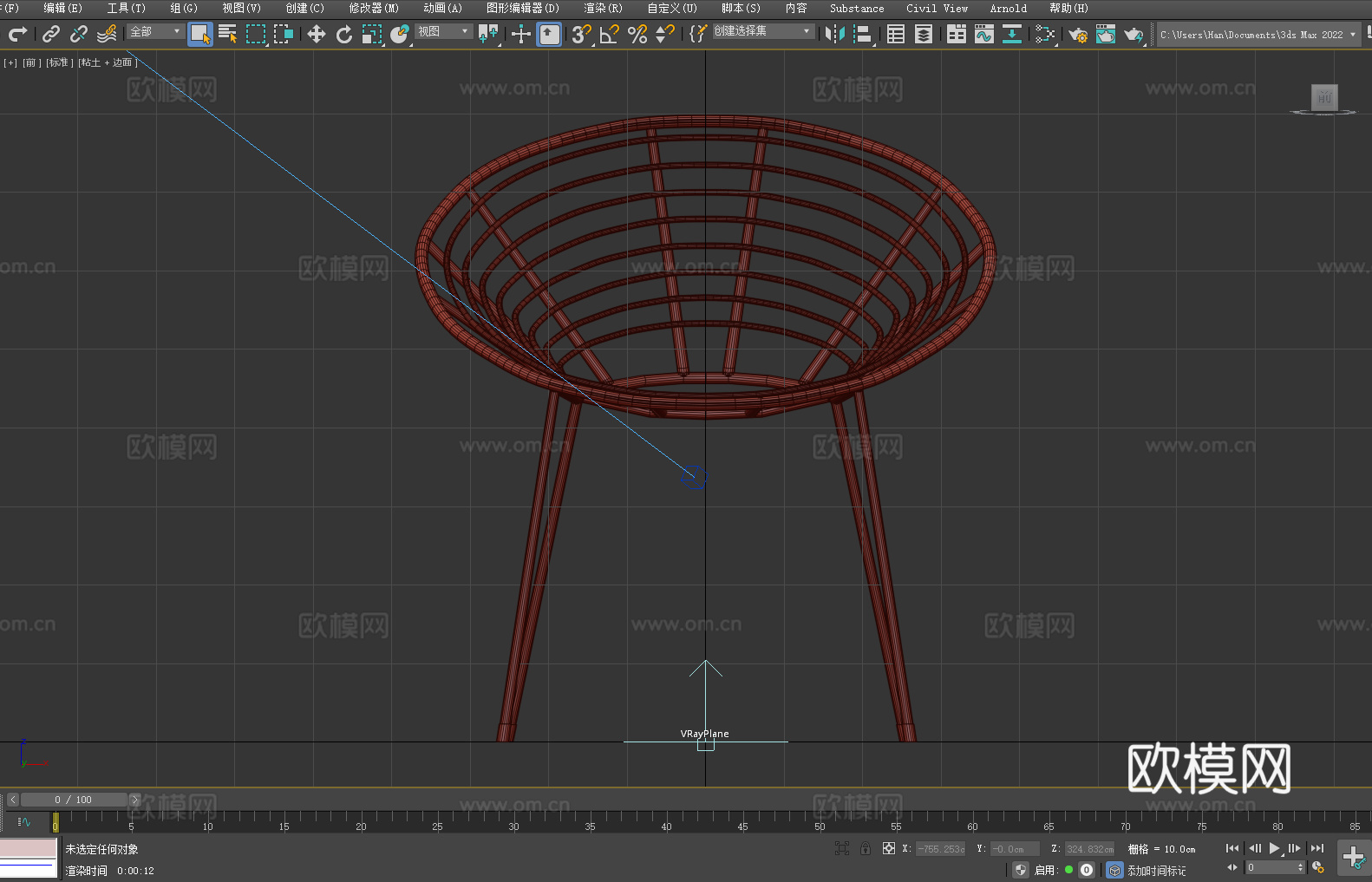This screenshot has height=882, width=1372.
Task: Activate the Select and Rotate tool
Action: coord(344,34)
